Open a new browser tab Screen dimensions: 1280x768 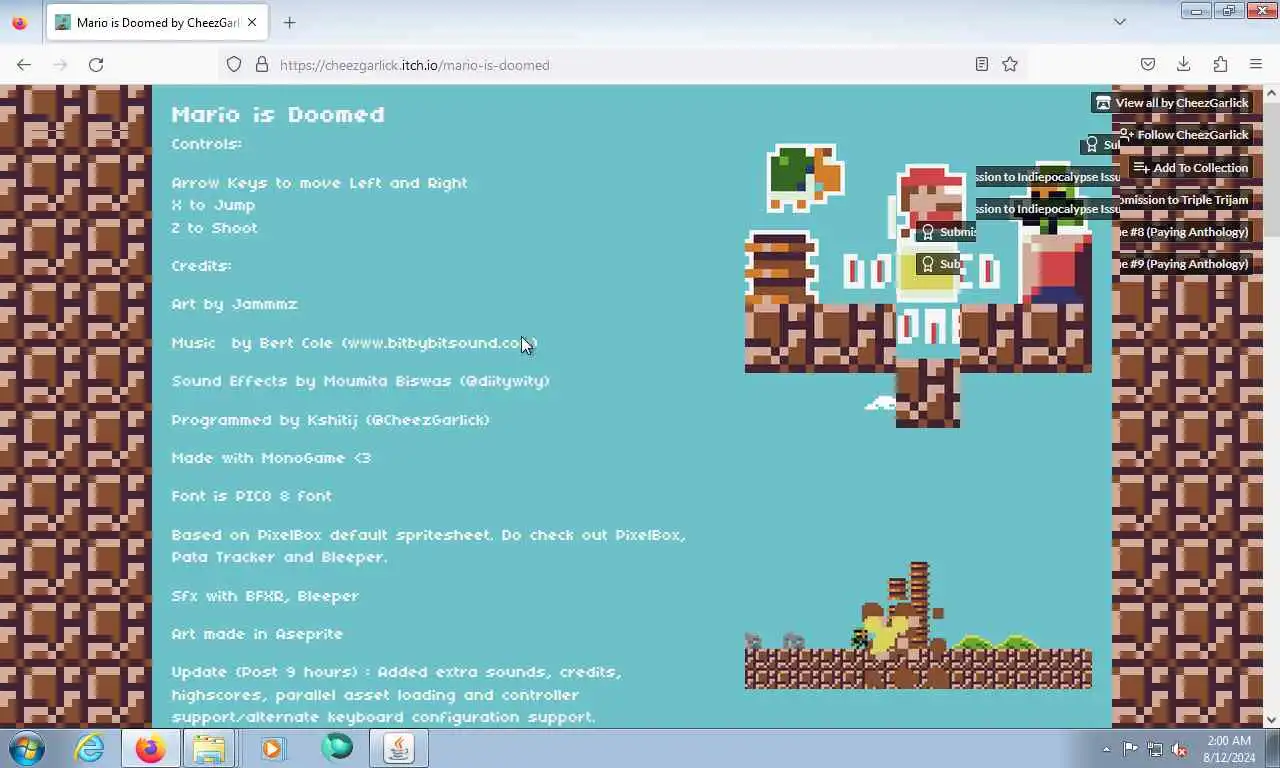(x=290, y=22)
